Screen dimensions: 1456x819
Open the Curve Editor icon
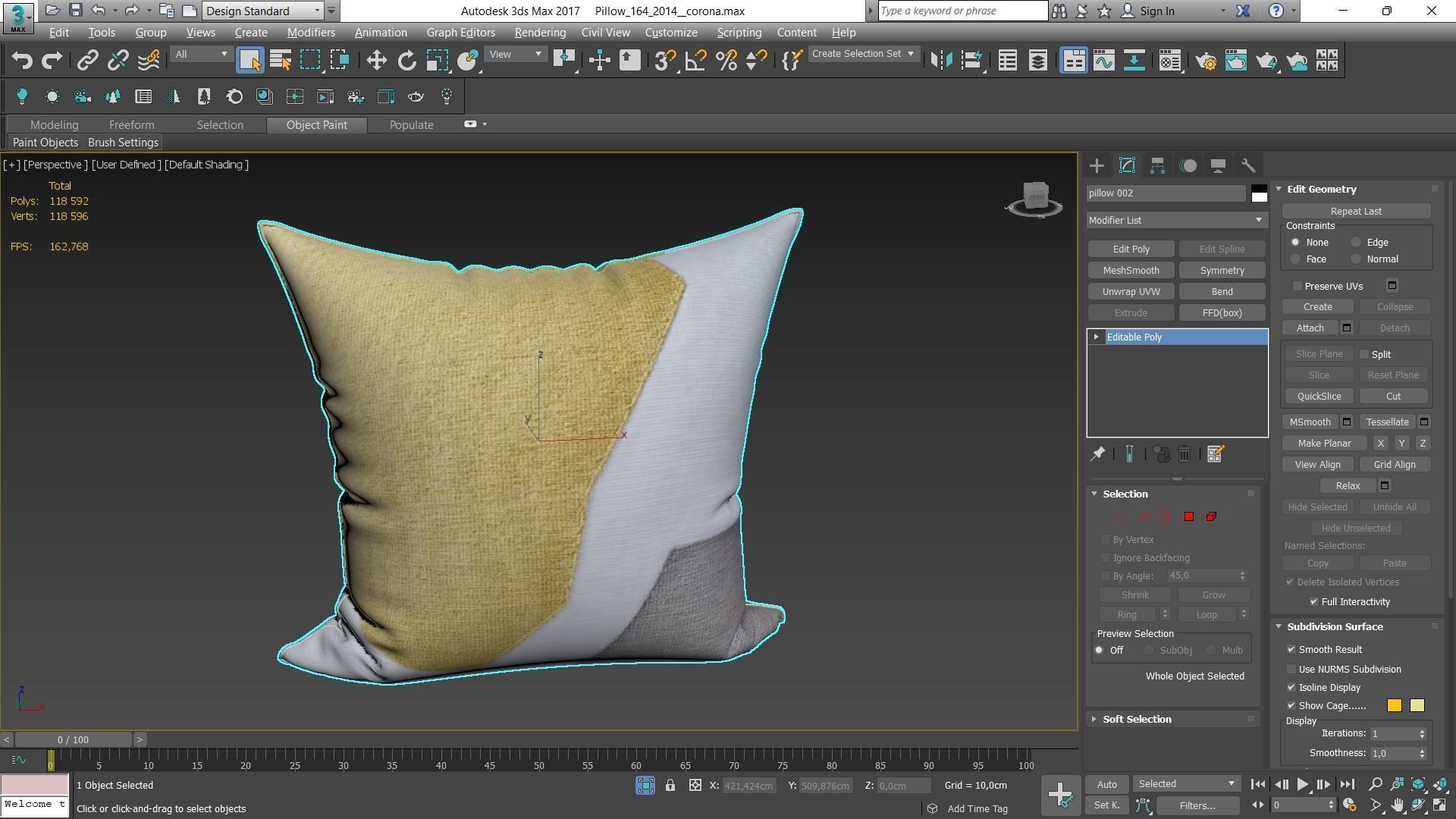coord(1104,61)
